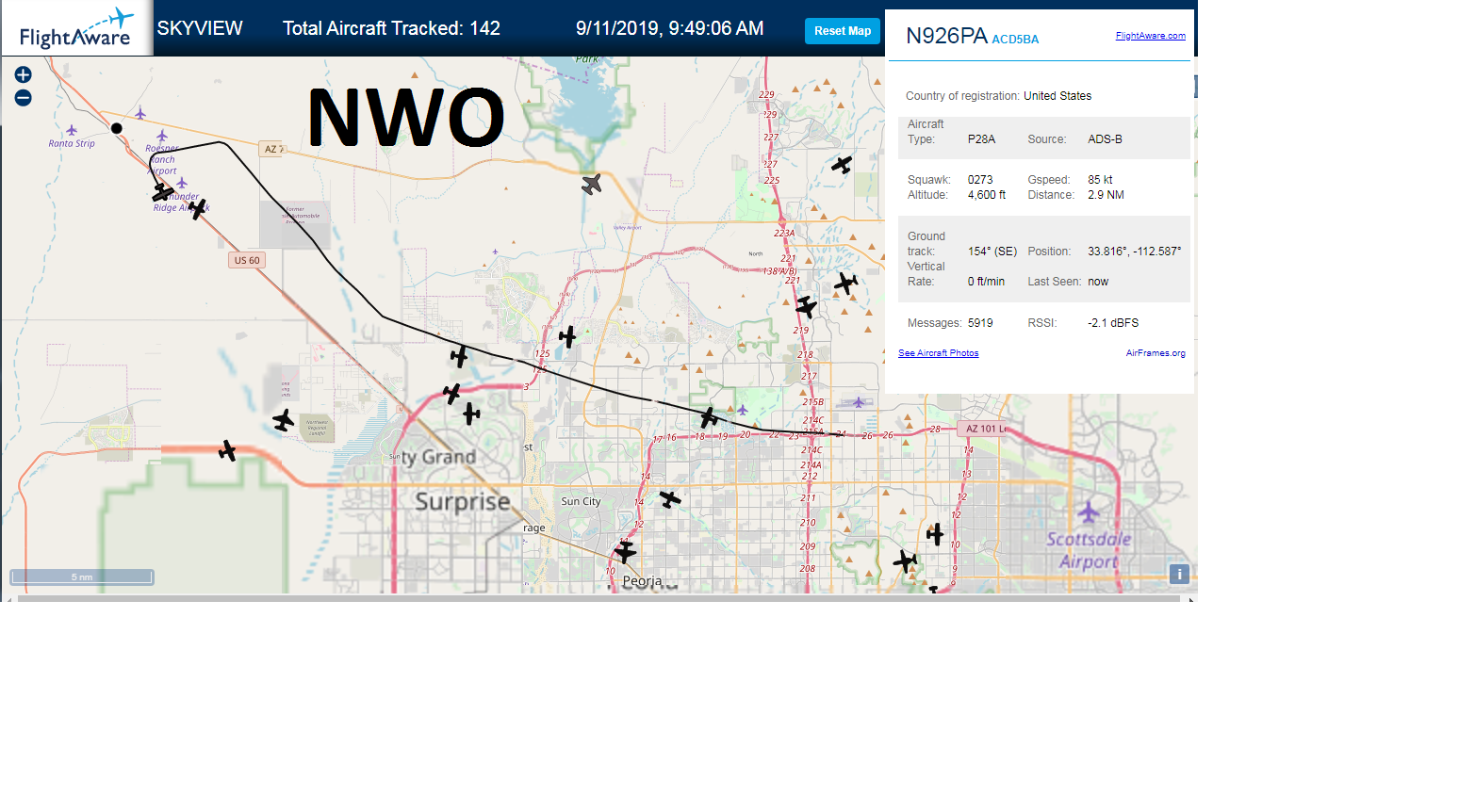The height and width of the screenshot is (812, 1459).
Task: Click the RSSI value -2.1 dBFS
Action: point(1113,323)
